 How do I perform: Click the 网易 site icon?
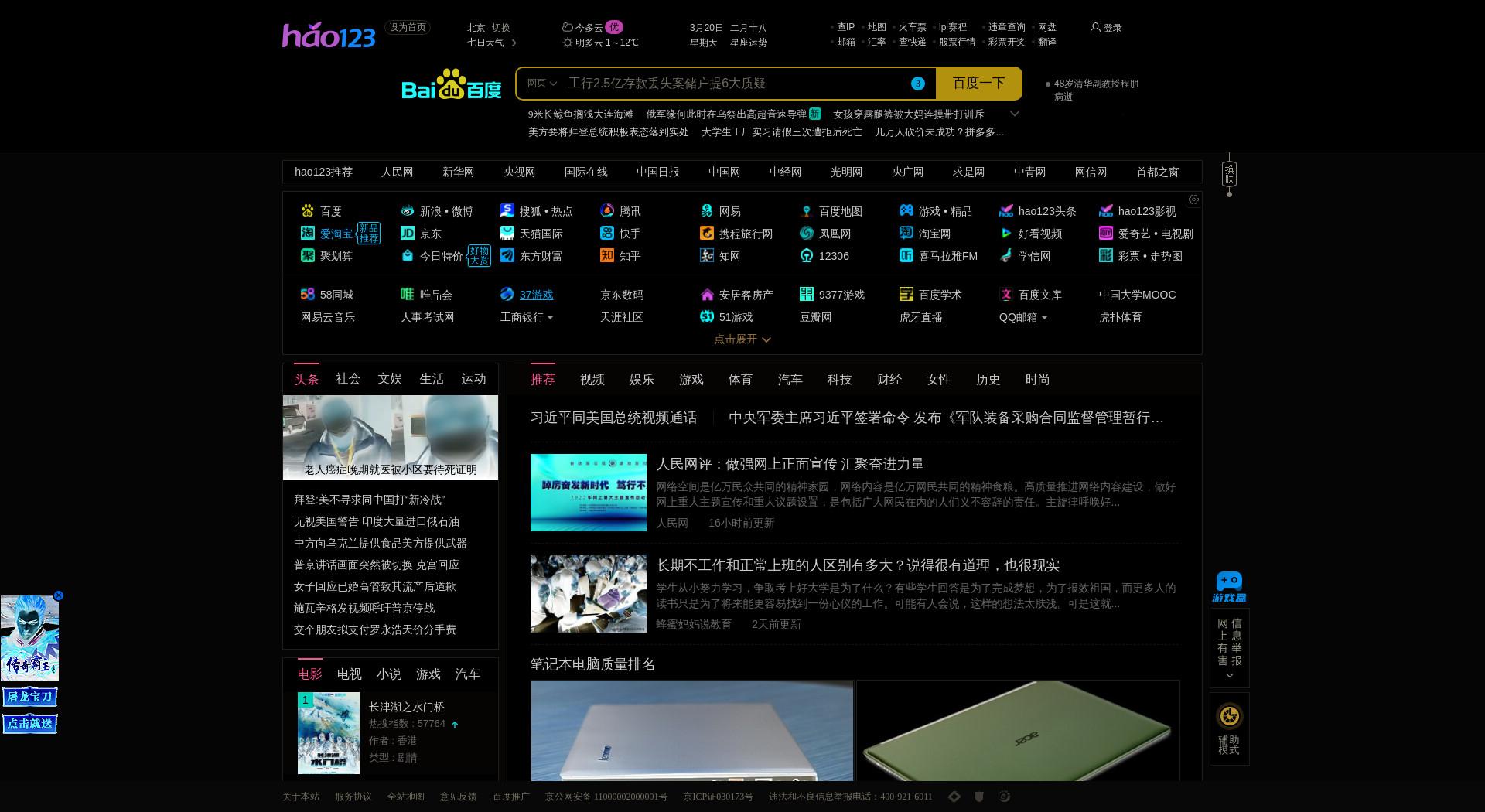coord(707,210)
